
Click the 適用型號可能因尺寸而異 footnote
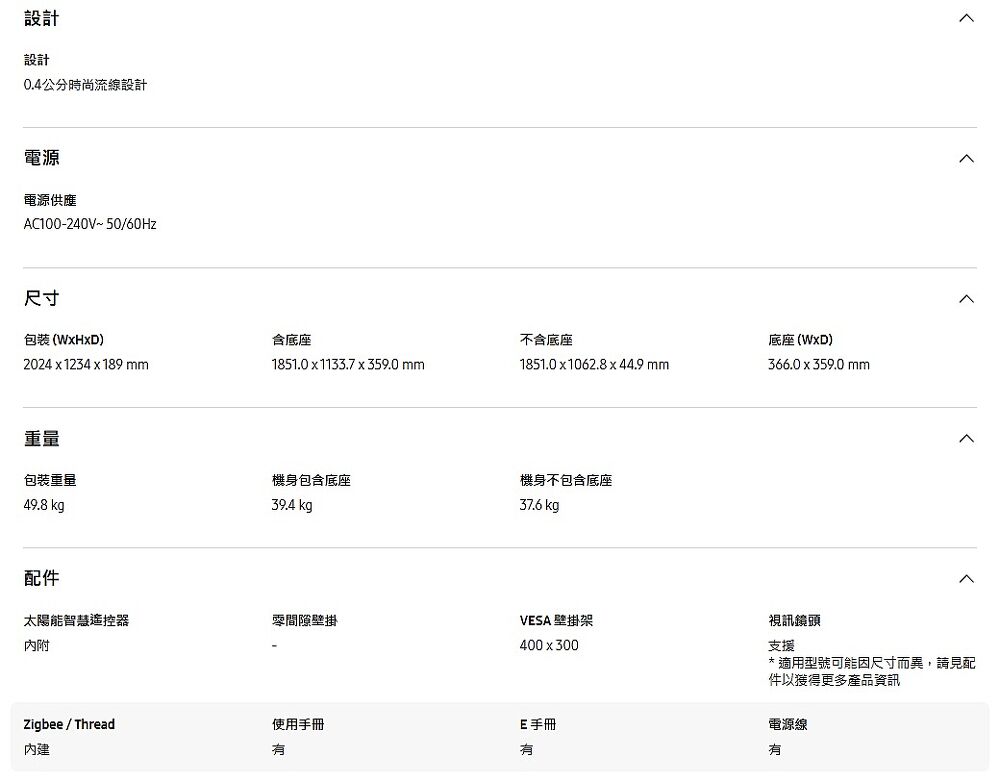click(x=872, y=671)
